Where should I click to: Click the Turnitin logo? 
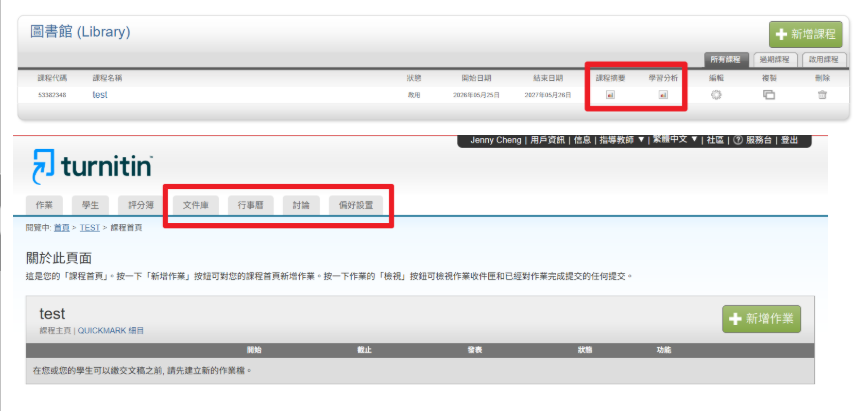(x=92, y=166)
